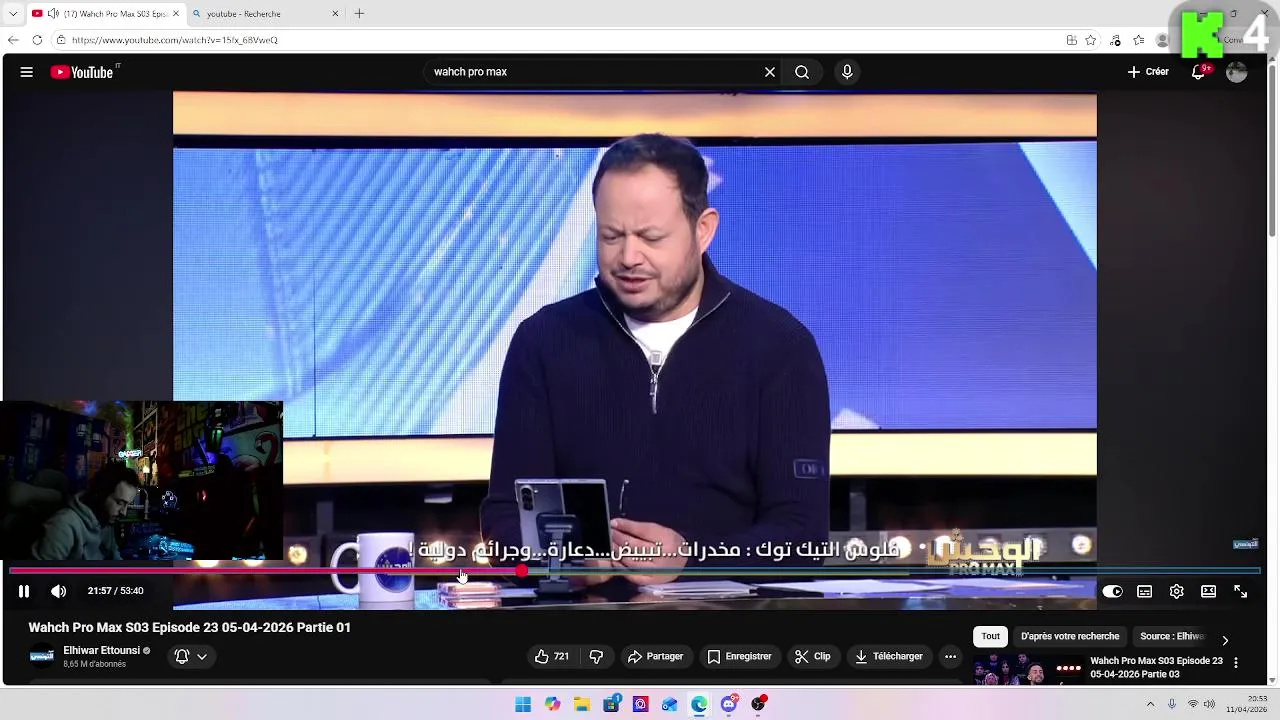The image size is (1280, 720).
Task: Close the youtube - Recherche tab
Action: [335, 14]
